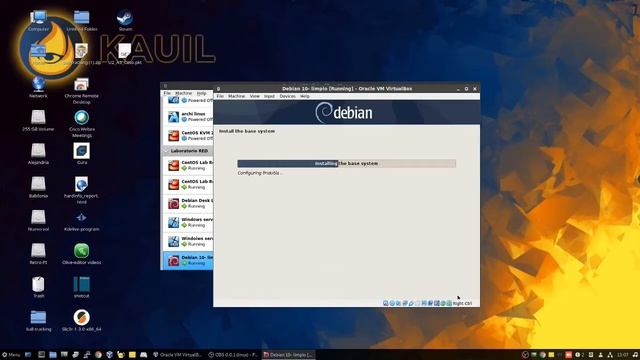Open the Cura desktop shortcut
This screenshot has height=360, width=640.
coord(82,154)
